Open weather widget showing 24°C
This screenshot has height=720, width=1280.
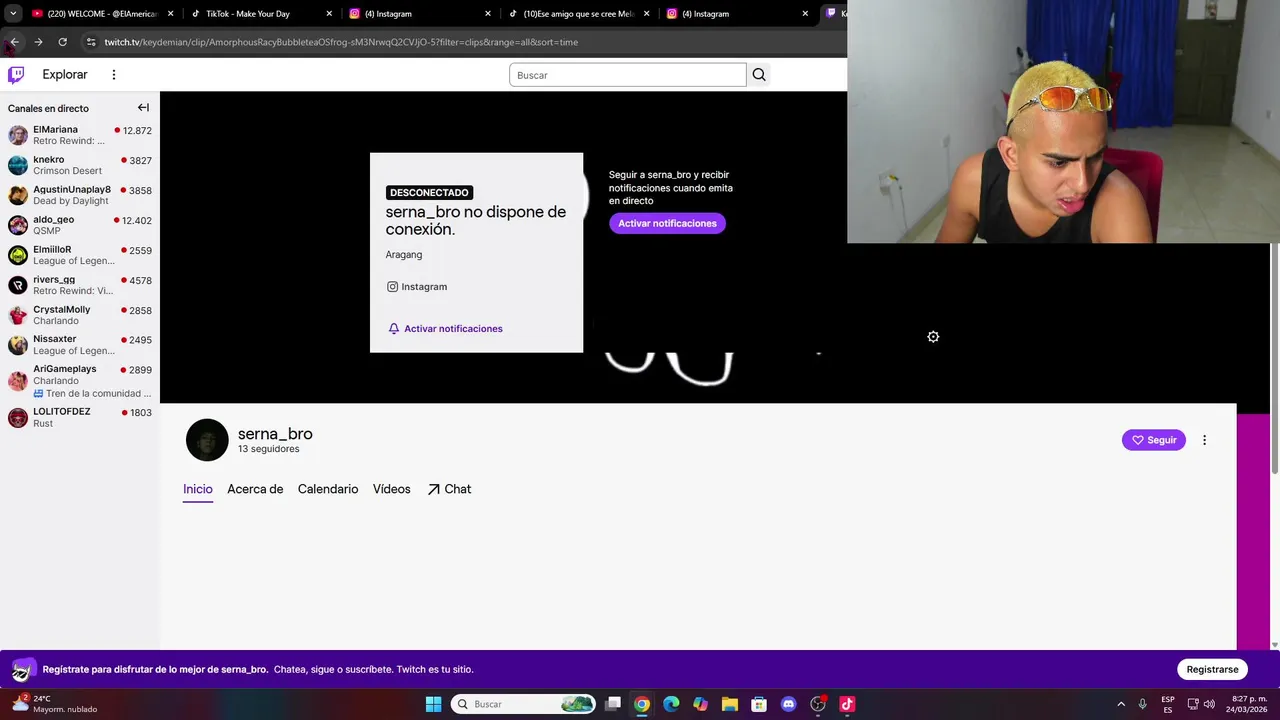[x=52, y=704]
